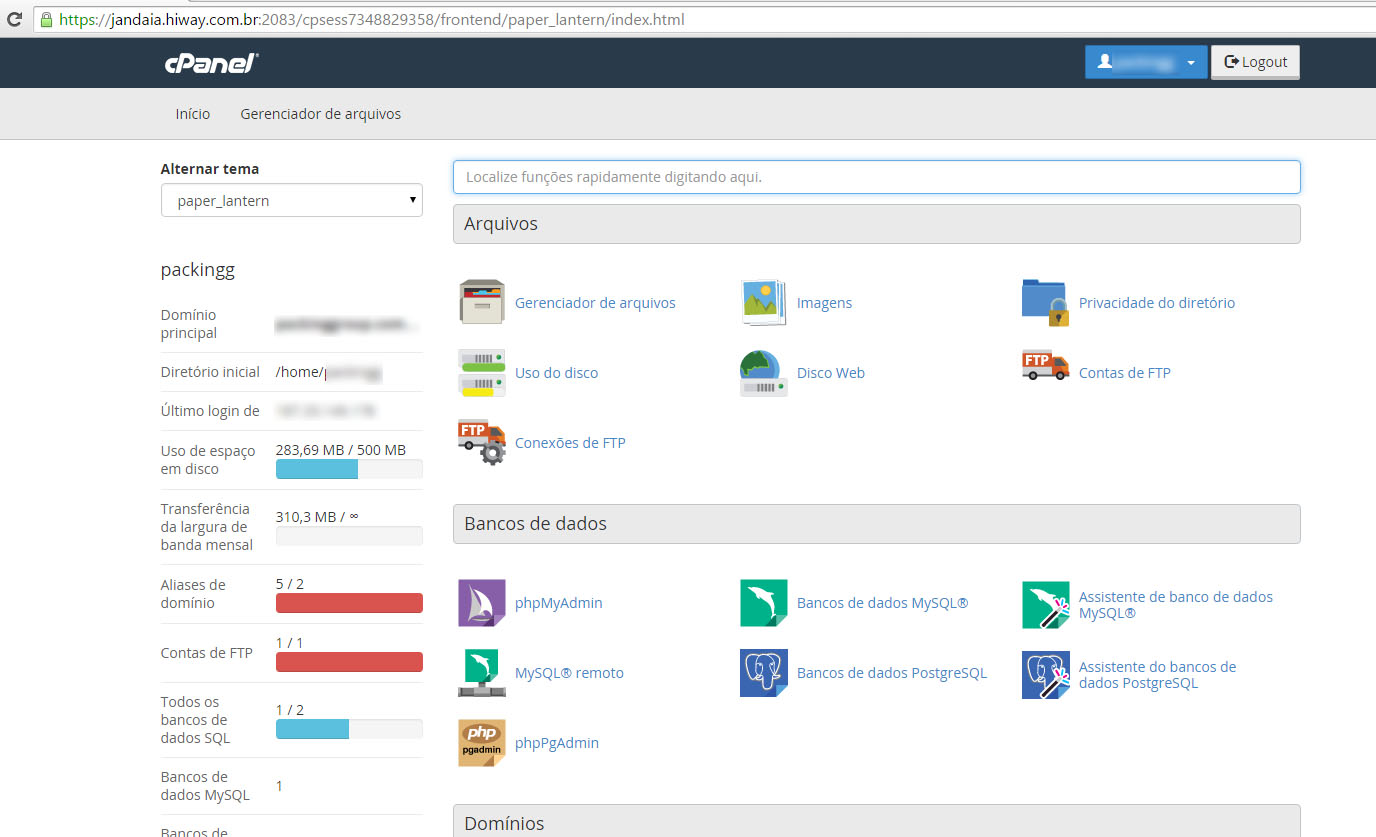Collapse the Arquivos section header
Screen dimensions: 1376x837
click(x=876, y=224)
